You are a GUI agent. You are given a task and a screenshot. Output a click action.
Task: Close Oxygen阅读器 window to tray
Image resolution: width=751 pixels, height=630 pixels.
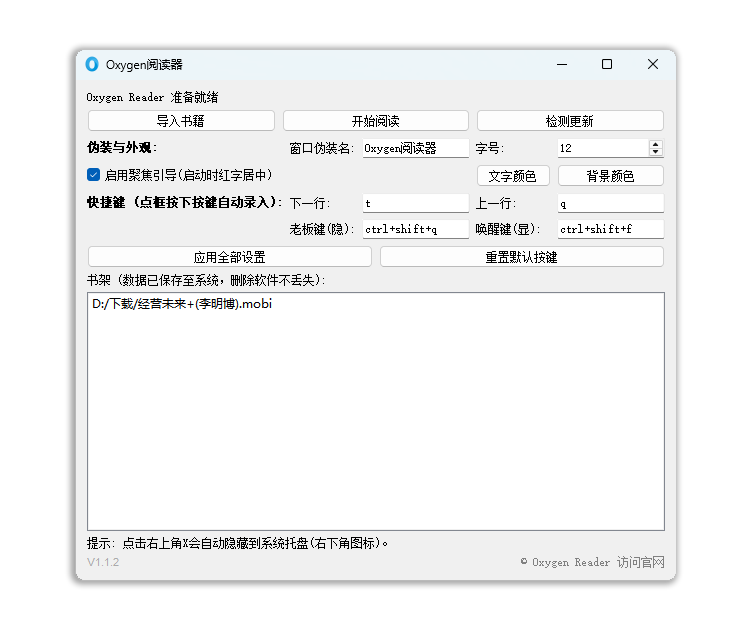pos(652,64)
